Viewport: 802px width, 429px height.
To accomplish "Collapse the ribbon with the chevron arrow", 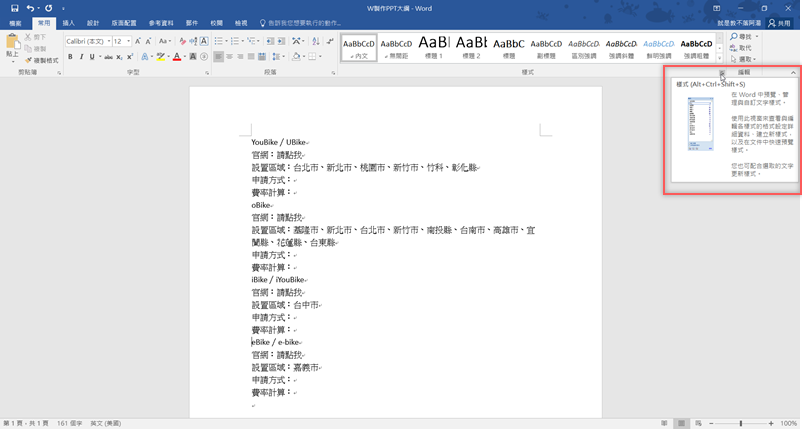I will 793,73.
